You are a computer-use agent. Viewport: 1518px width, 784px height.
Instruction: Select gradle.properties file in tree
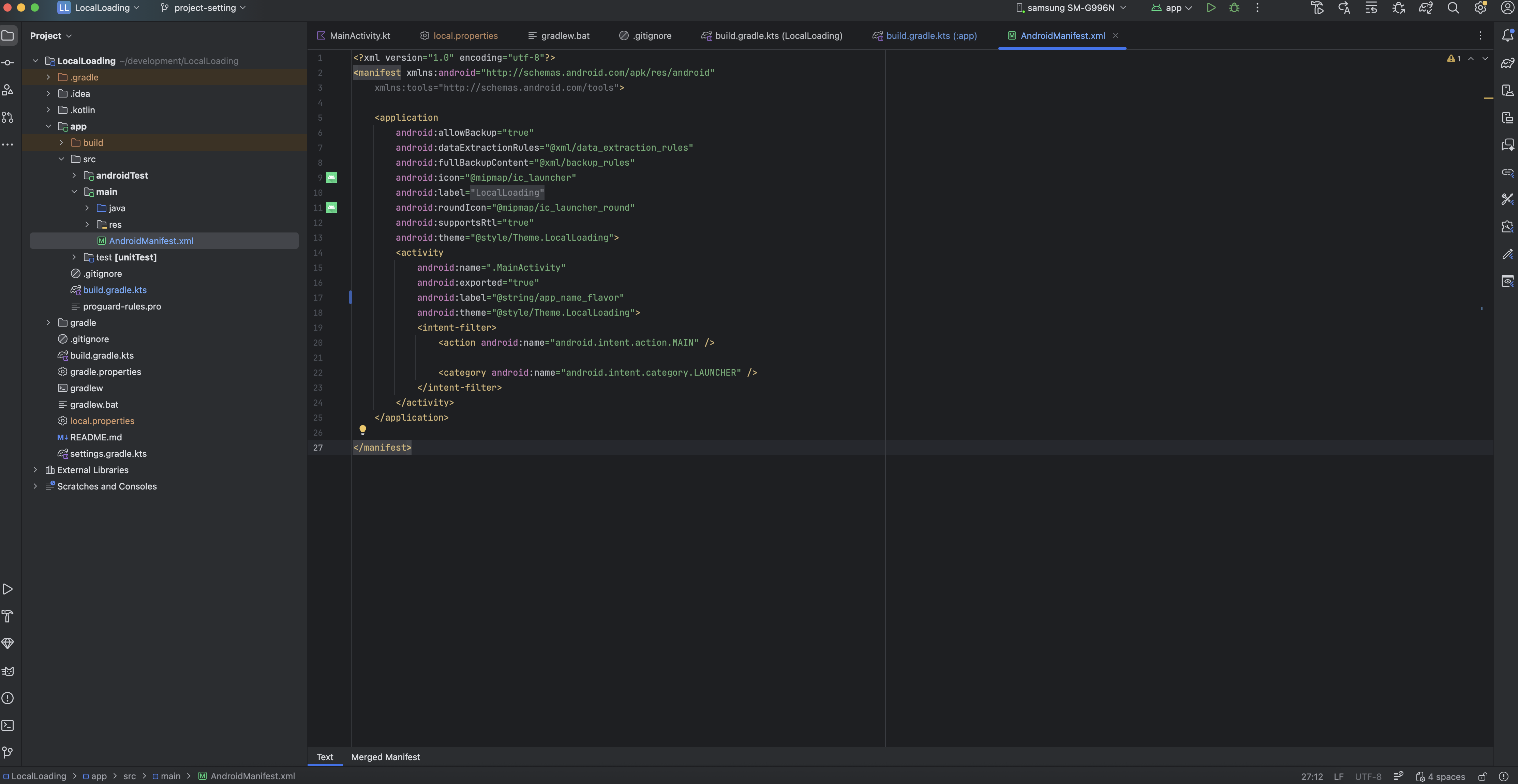tap(105, 372)
